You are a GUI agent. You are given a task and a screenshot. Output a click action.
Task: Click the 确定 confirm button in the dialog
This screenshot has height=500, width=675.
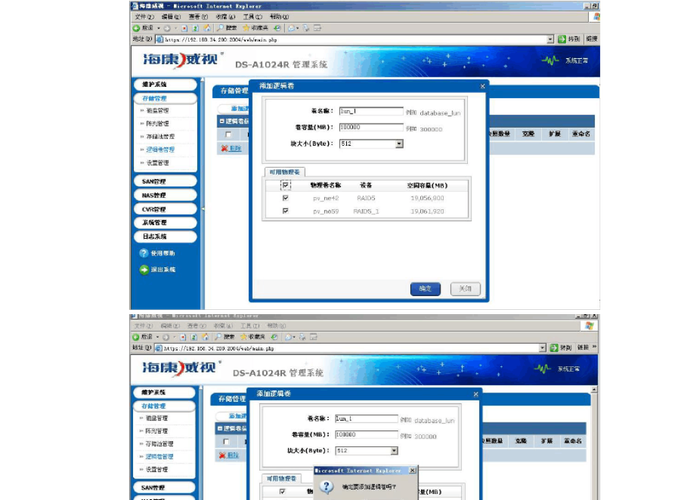pyautogui.click(x=425, y=288)
